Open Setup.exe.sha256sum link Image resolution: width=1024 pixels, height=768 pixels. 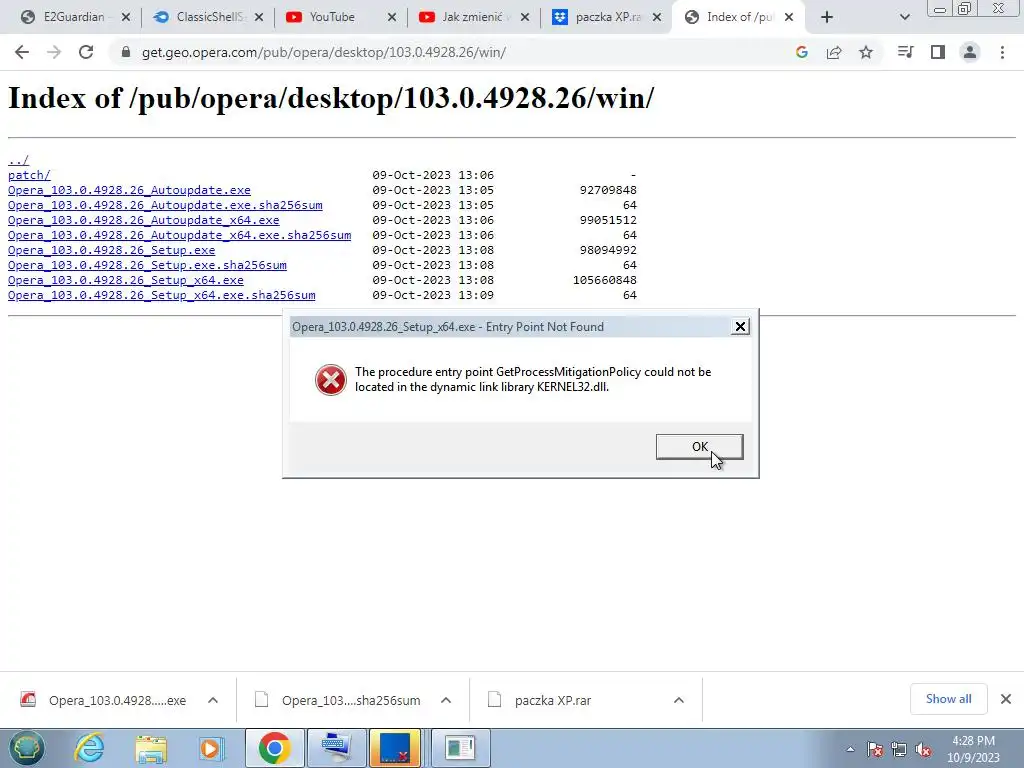point(147,265)
